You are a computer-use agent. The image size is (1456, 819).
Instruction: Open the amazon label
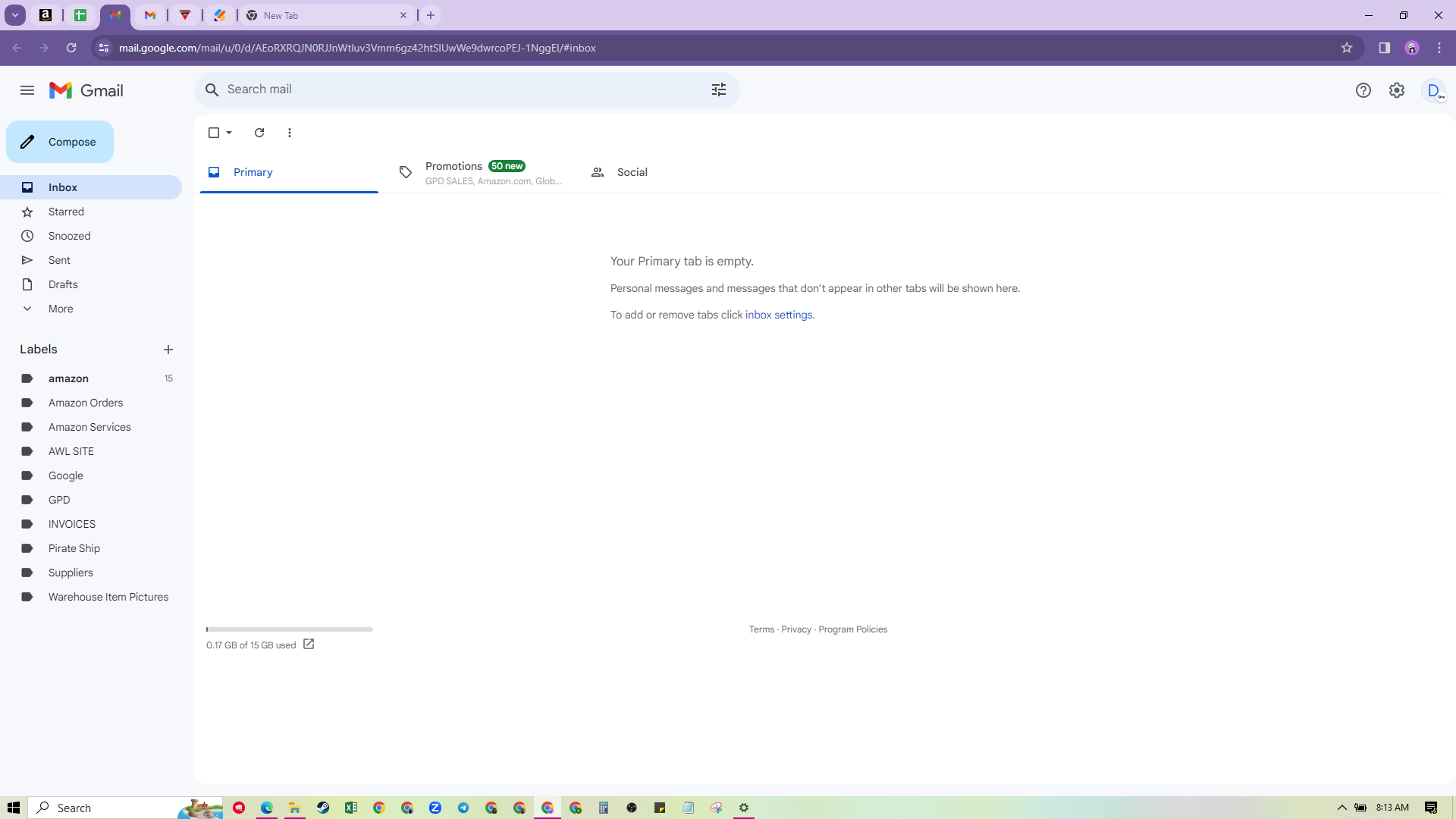[x=91, y=378]
